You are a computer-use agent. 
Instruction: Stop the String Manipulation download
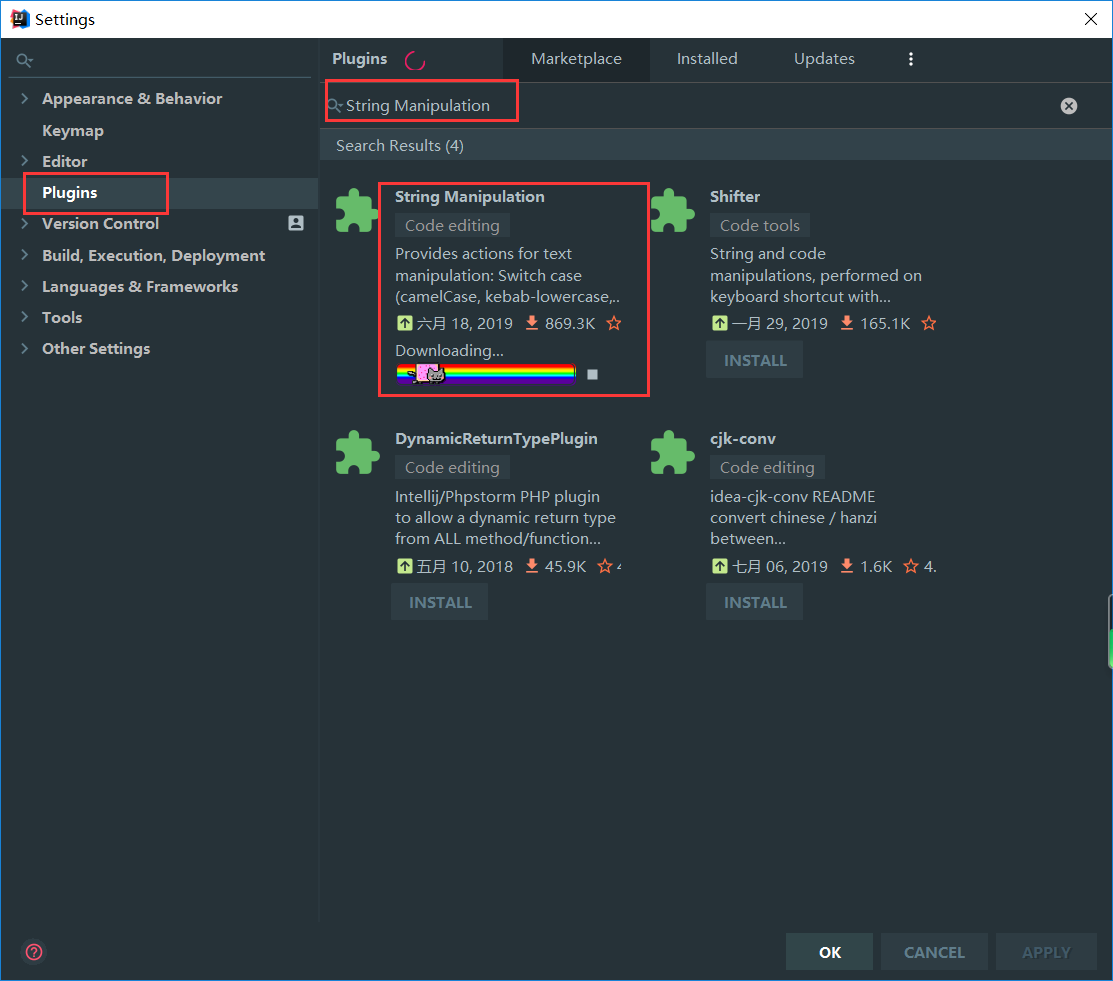coord(592,374)
